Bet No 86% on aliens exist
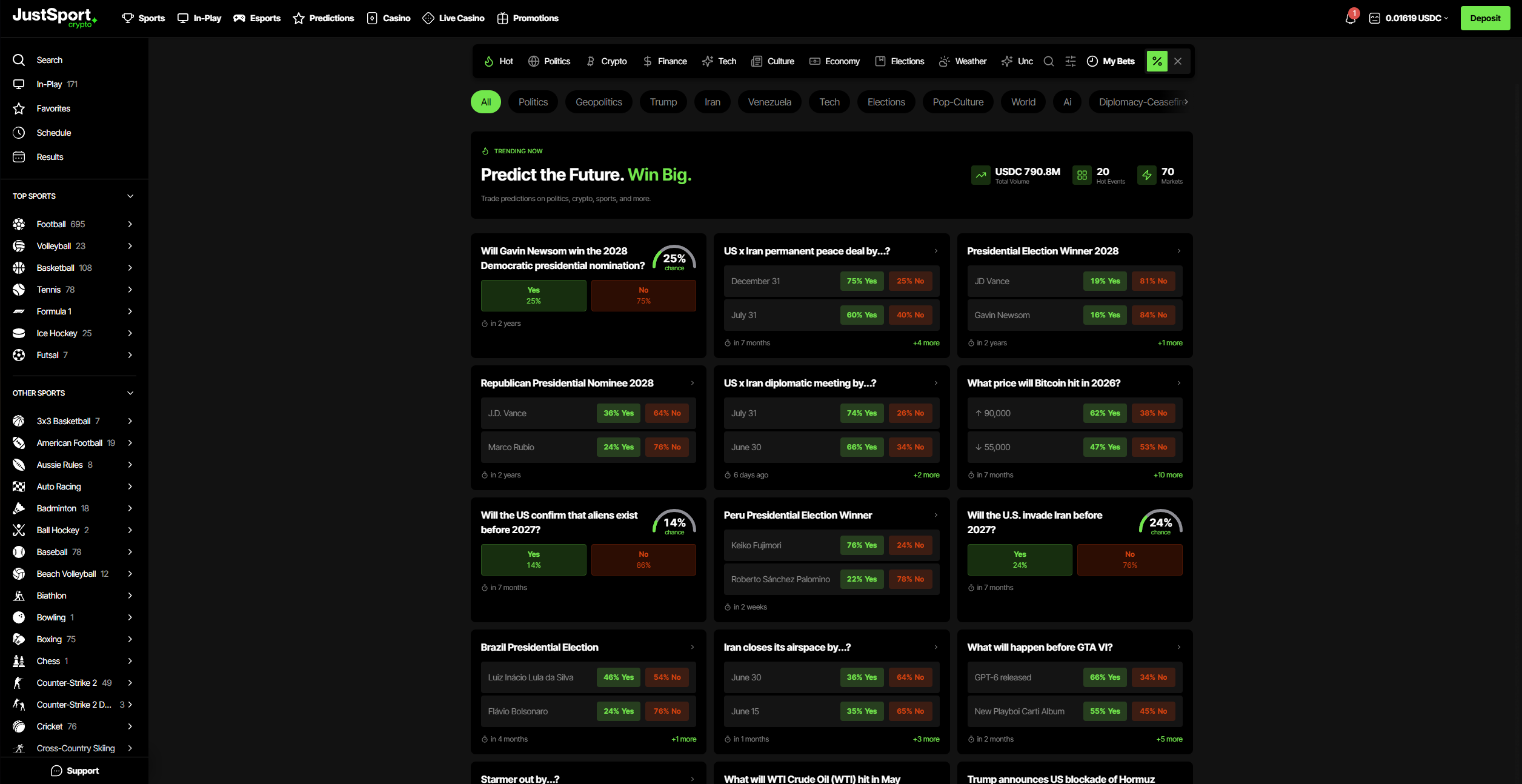 pos(643,560)
